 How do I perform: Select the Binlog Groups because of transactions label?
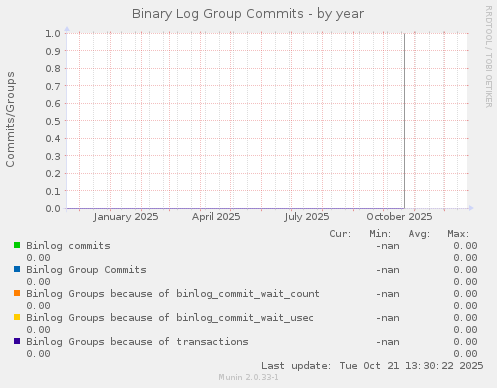[x=137, y=342]
